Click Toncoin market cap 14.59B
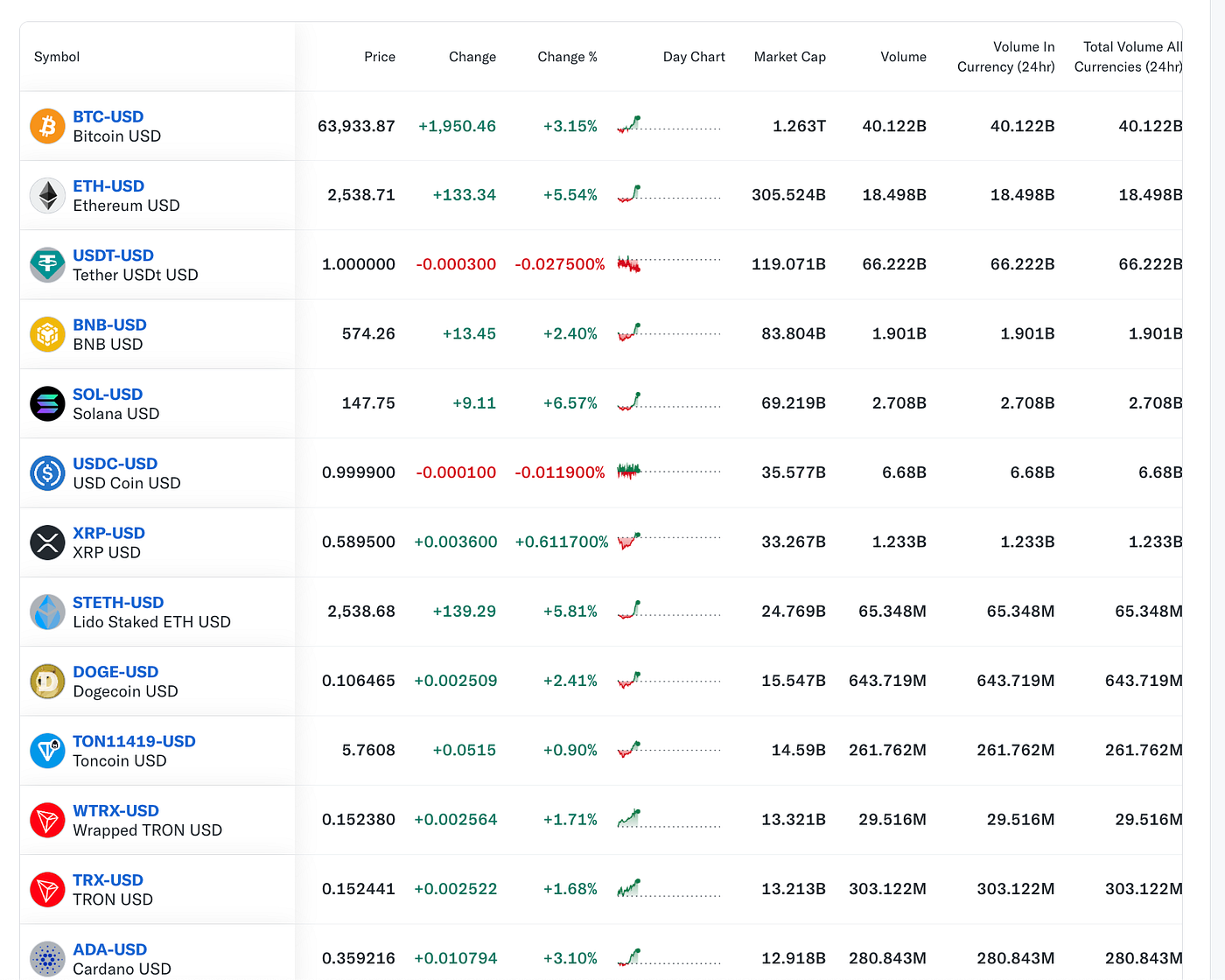Viewport: 1225px width, 980px height. 799,751
